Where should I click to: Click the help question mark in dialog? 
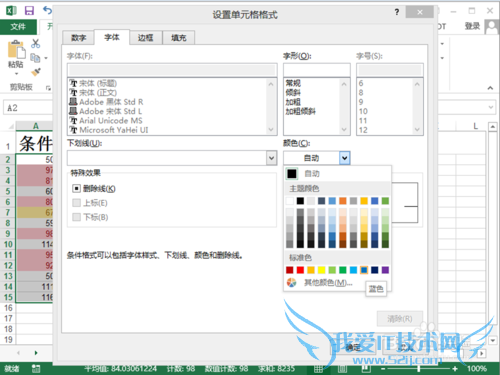point(397,12)
